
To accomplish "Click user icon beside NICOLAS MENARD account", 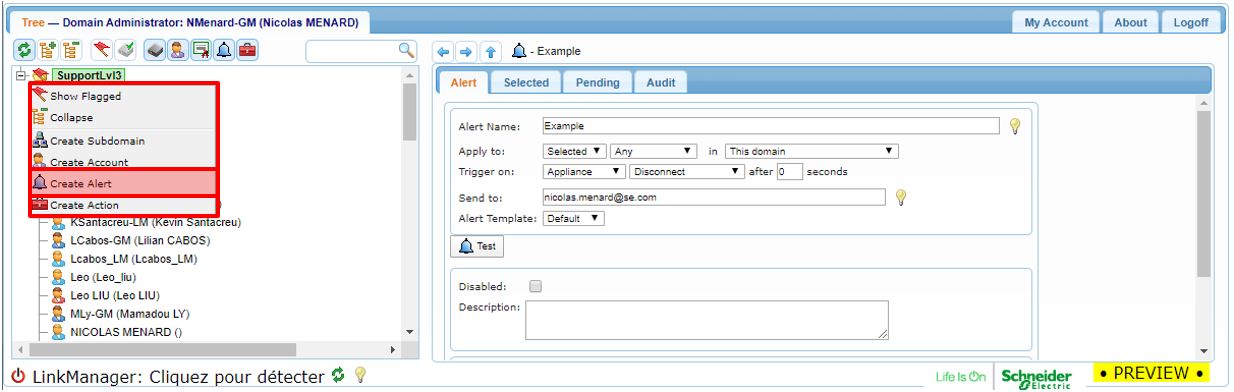I will pos(58,332).
